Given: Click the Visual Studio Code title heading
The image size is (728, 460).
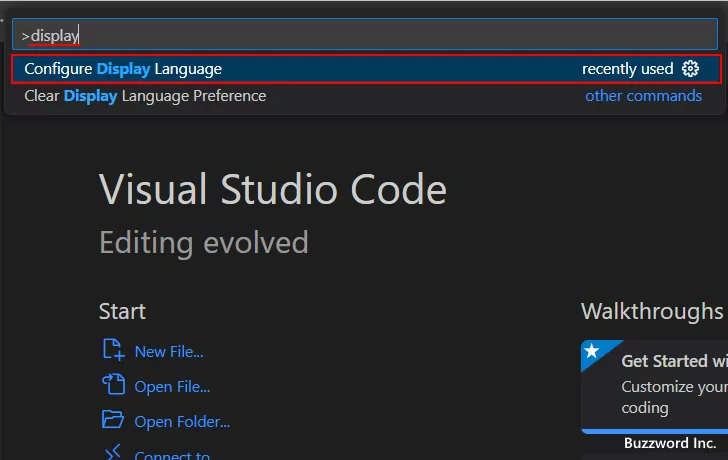Looking at the screenshot, I should [273, 189].
